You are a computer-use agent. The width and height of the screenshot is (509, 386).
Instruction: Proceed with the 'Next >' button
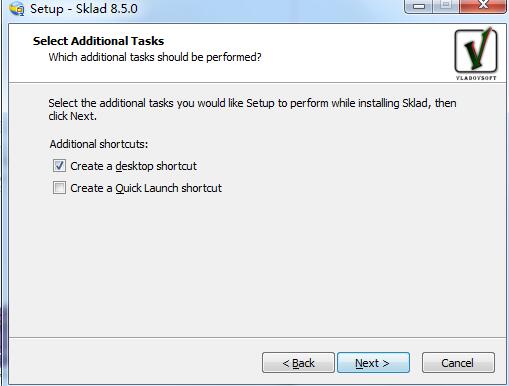tap(373, 363)
